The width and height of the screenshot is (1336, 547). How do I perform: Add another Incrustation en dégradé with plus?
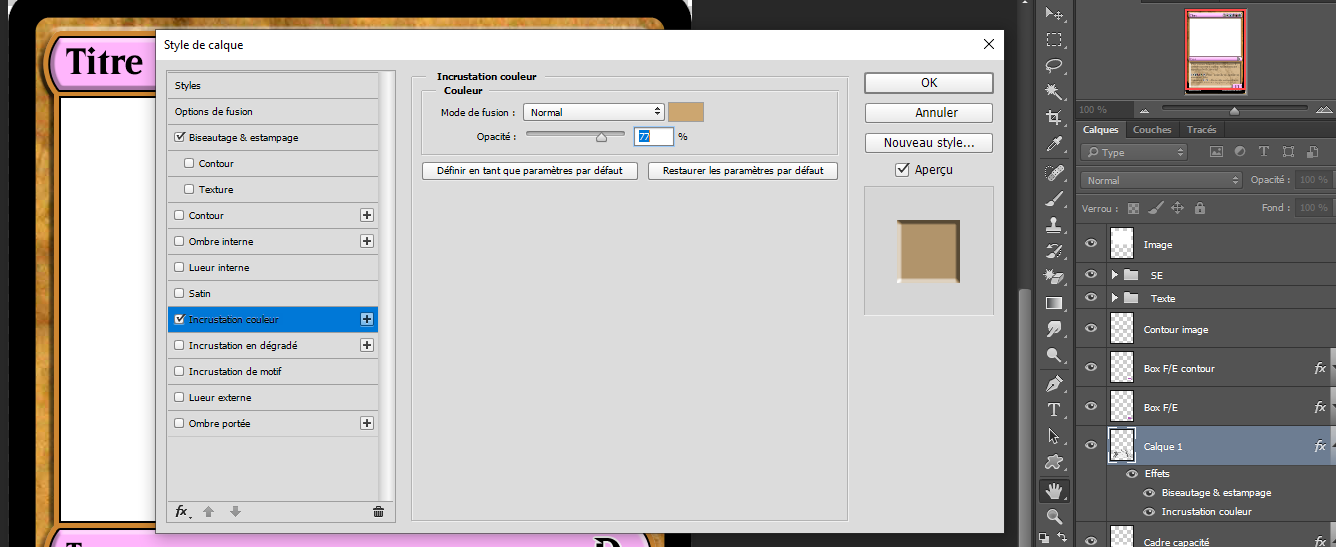pos(367,345)
